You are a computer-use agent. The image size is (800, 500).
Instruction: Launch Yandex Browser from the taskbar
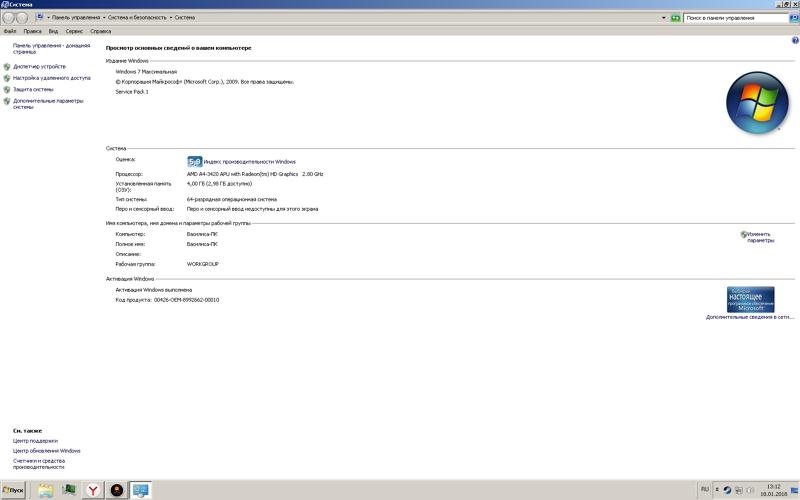(93, 490)
